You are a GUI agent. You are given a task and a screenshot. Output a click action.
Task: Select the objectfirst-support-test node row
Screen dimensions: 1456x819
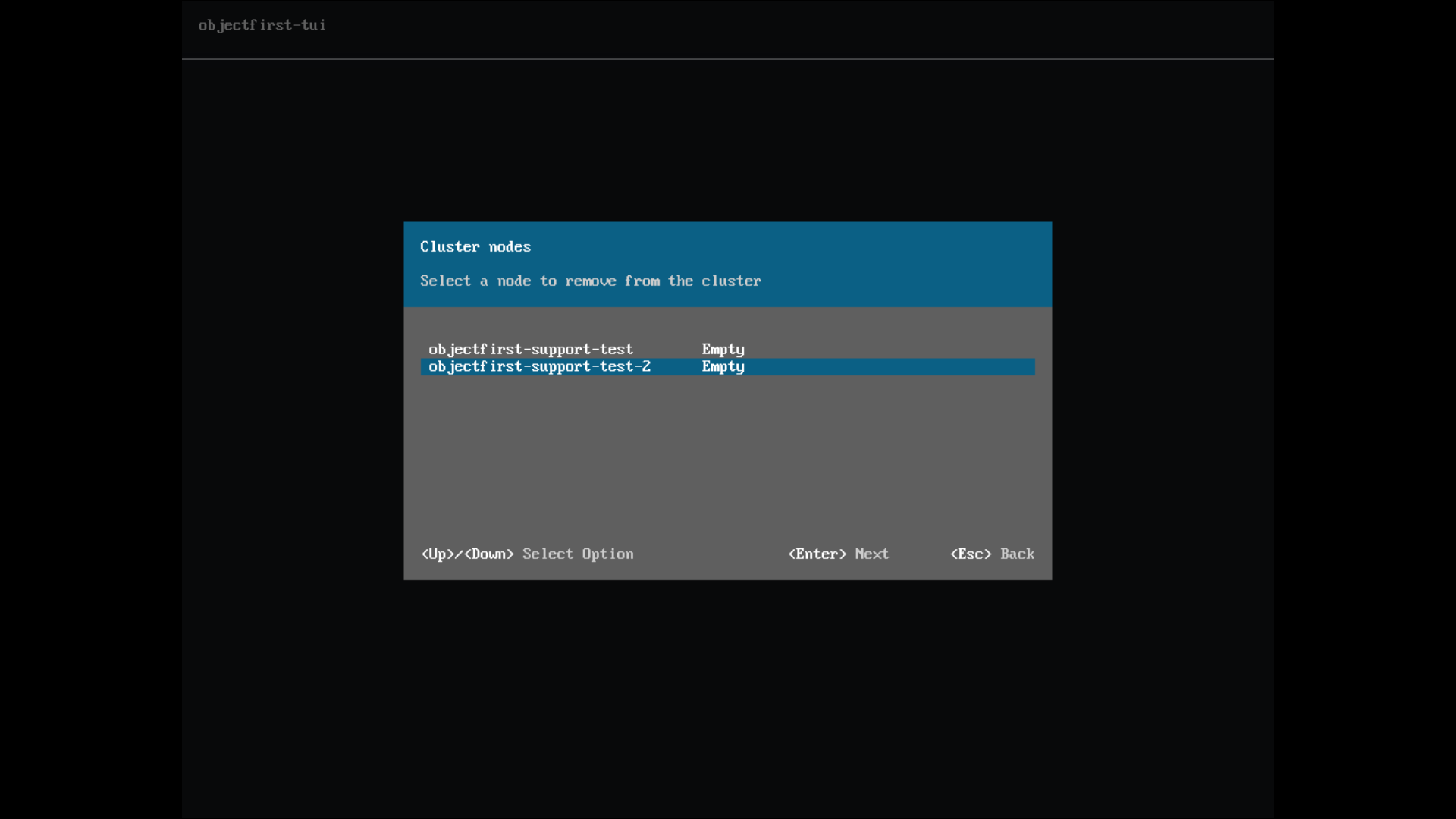pos(727,350)
